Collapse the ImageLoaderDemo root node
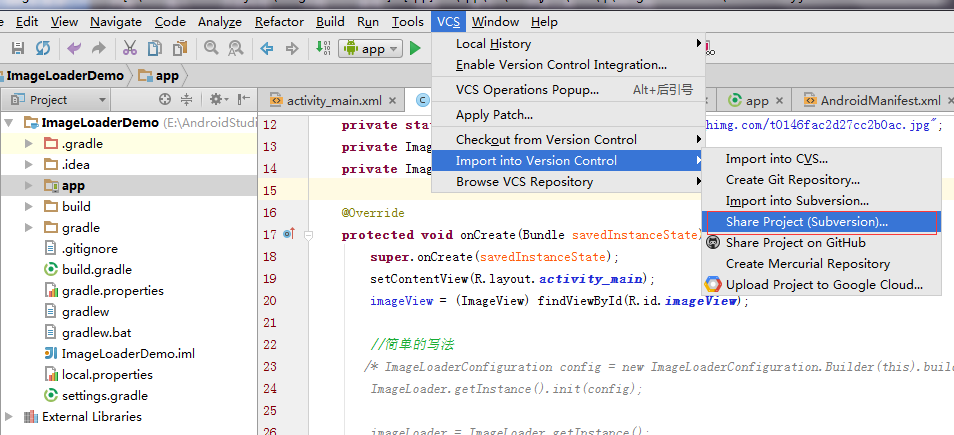The image size is (954, 435). pos(9,123)
